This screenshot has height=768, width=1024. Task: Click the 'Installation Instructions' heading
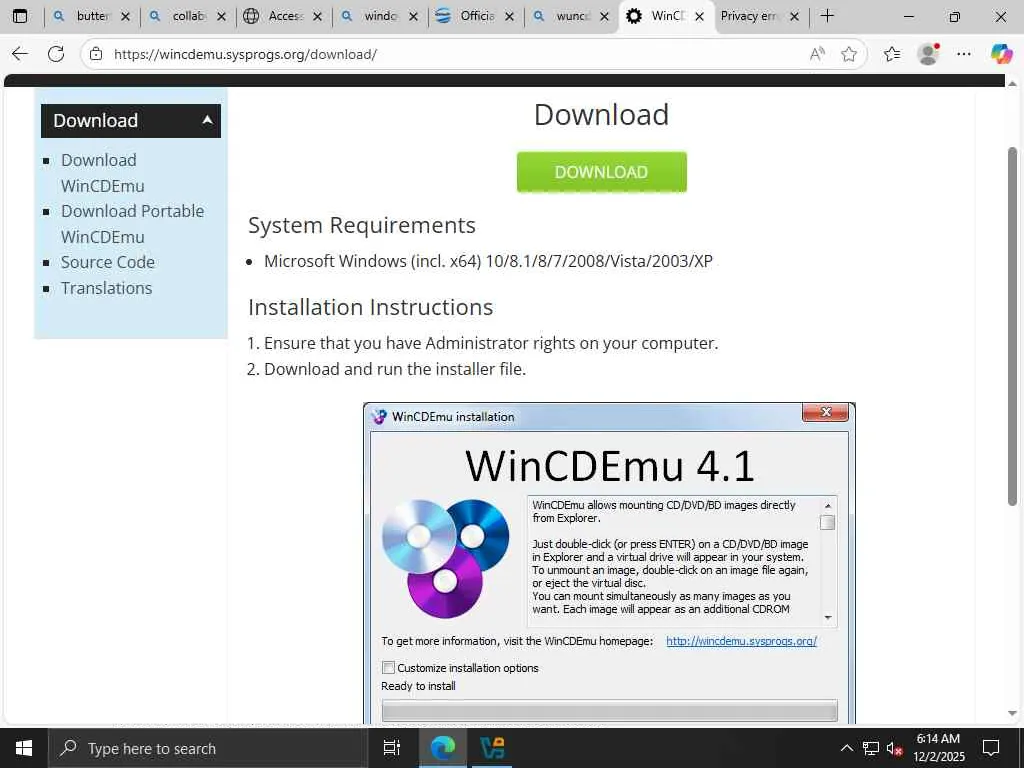click(370, 307)
